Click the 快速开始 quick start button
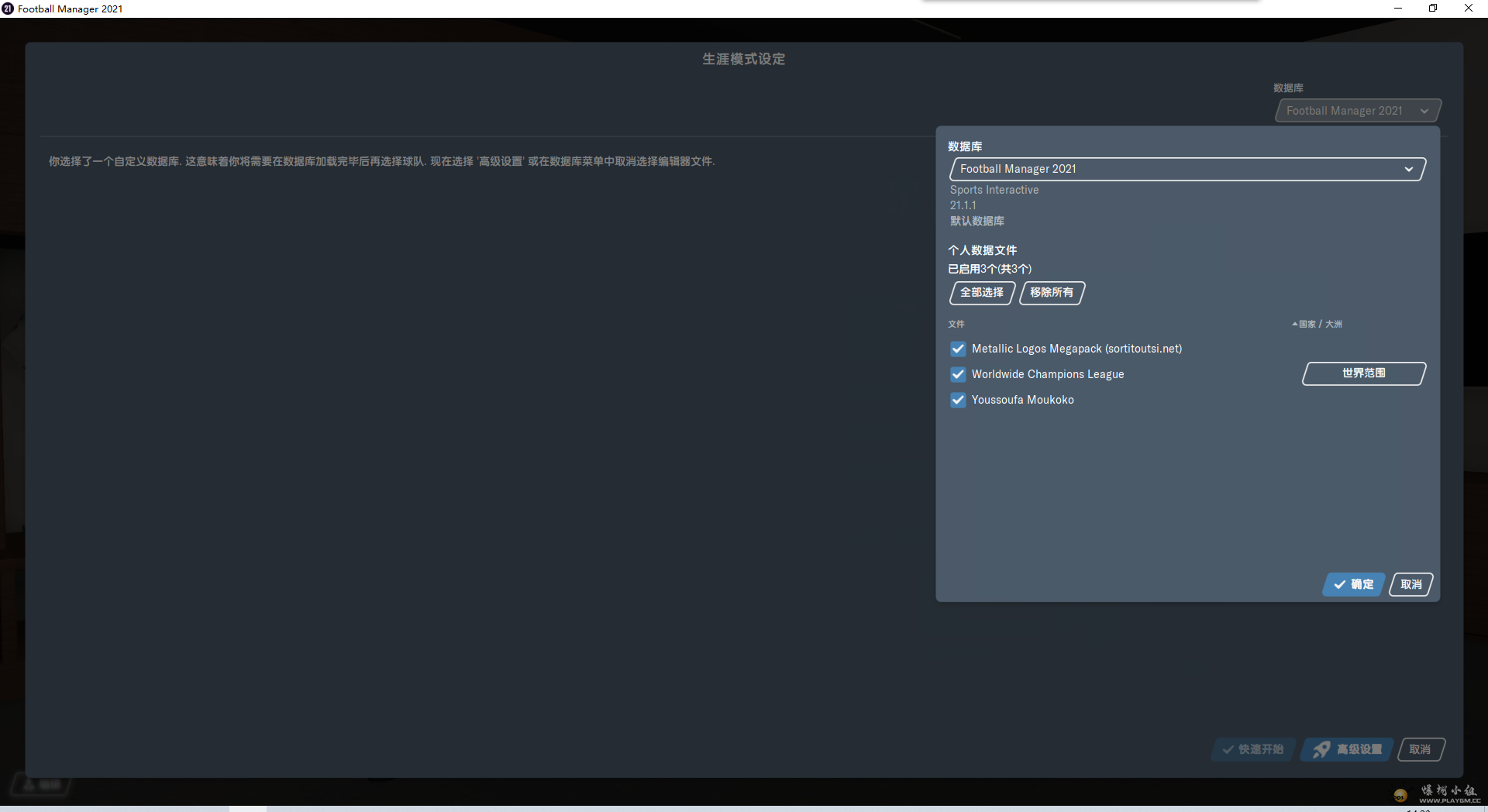Image resolution: width=1488 pixels, height=812 pixels. click(1253, 749)
